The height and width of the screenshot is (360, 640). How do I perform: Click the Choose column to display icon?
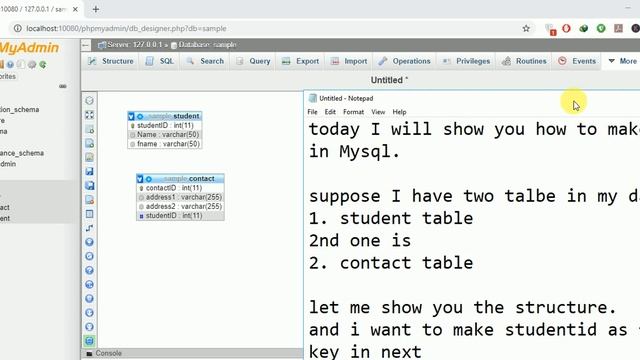coord(89,242)
